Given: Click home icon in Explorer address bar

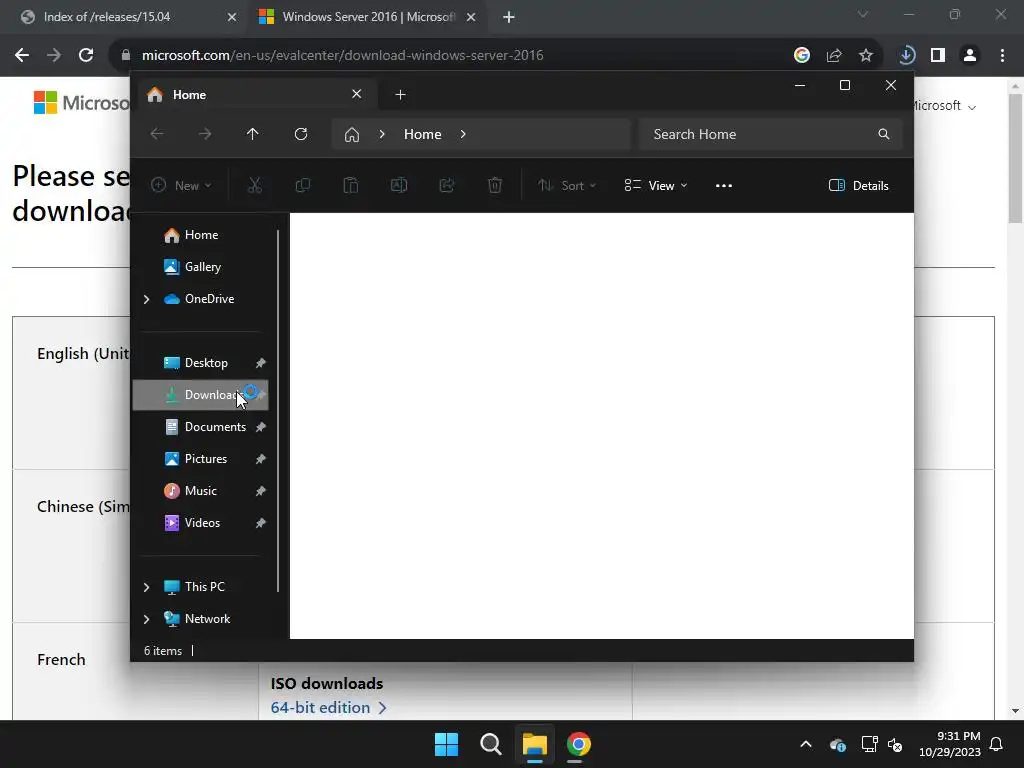Looking at the screenshot, I should (352, 135).
